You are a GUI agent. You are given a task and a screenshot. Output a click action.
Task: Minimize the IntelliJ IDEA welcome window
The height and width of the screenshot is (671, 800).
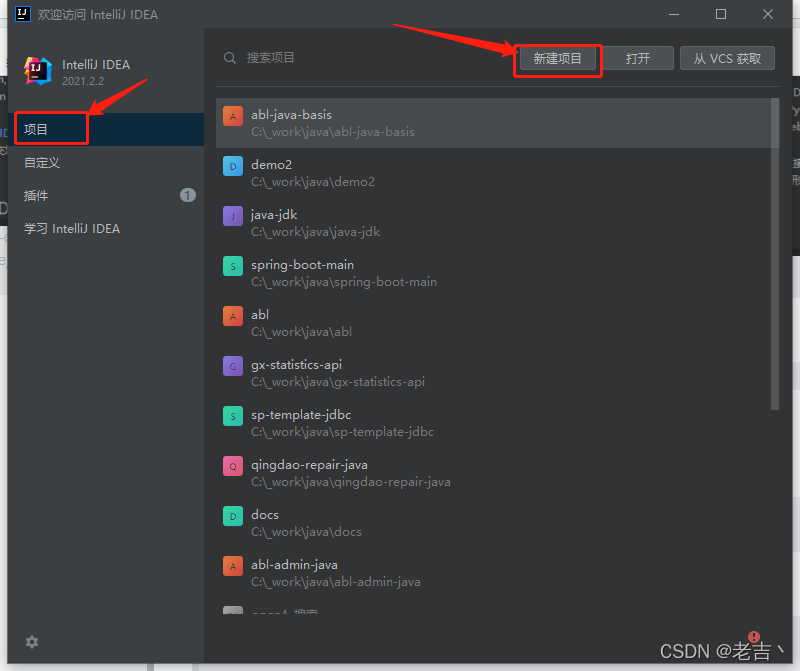coord(674,14)
